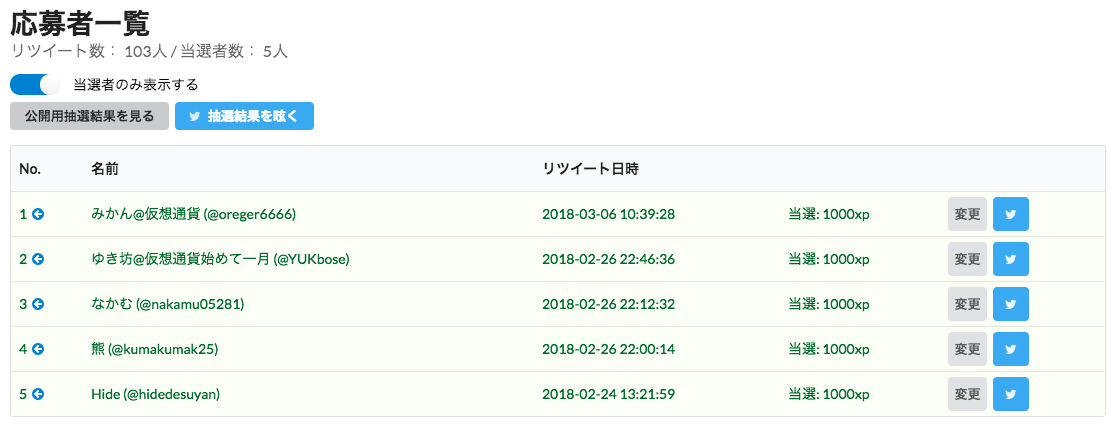Viewport: 1120px width, 434px height.
Task: Click the Twitter button for 熊 row
Action: (x=1011, y=349)
